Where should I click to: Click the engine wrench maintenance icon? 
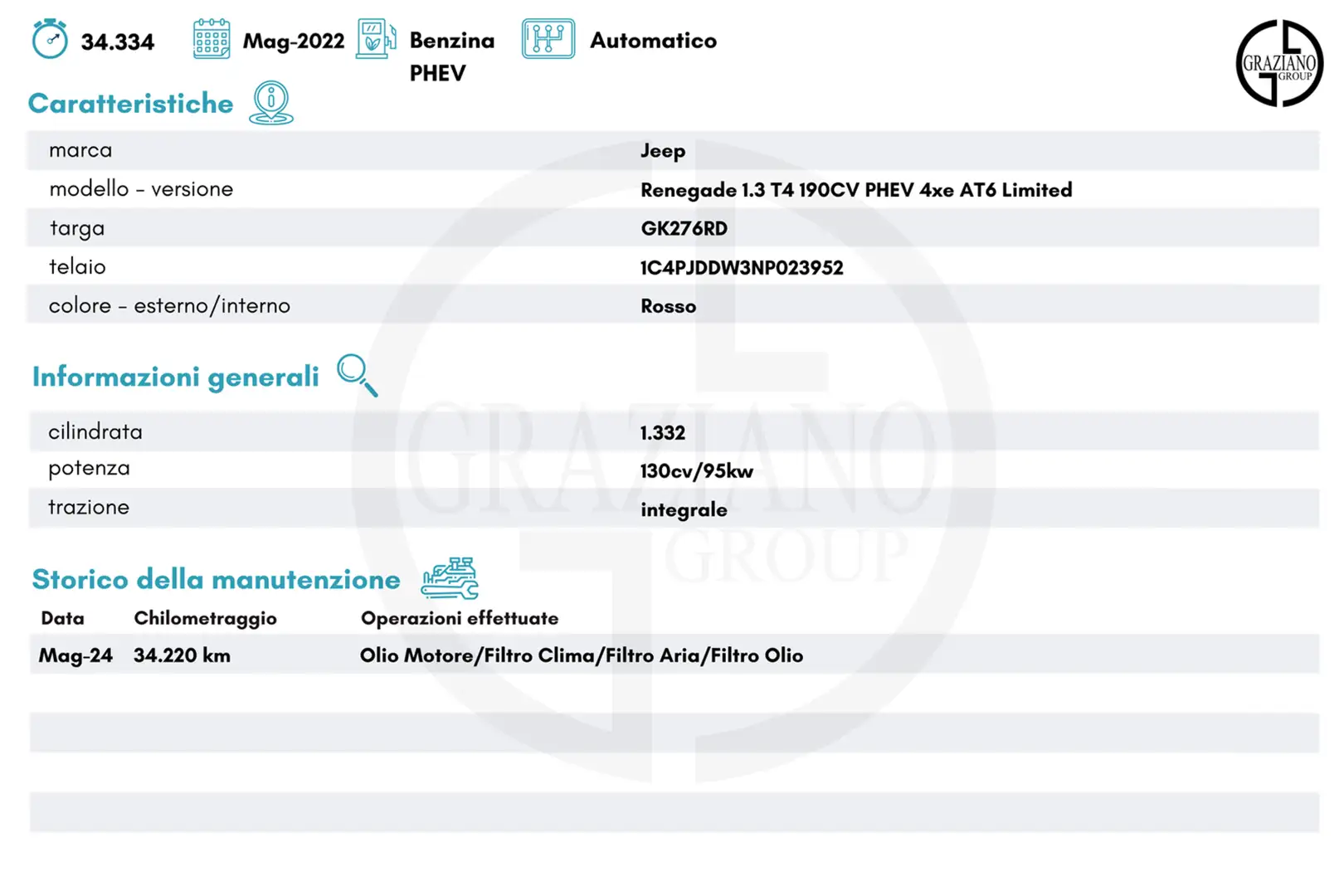pos(450,578)
